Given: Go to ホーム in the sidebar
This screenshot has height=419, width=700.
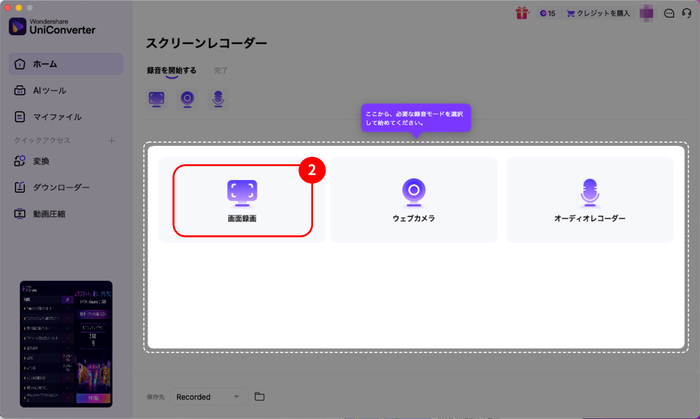Looking at the screenshot, I should [x=65, y=65].
